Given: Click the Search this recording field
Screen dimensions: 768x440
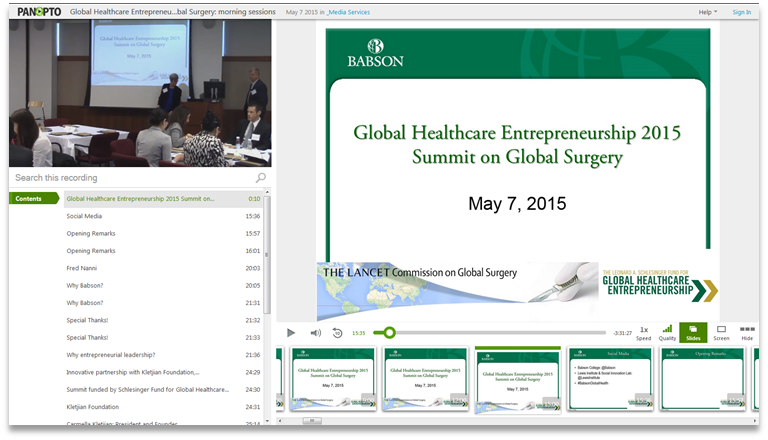Looking at the screenshot, I should coord(130,178).
